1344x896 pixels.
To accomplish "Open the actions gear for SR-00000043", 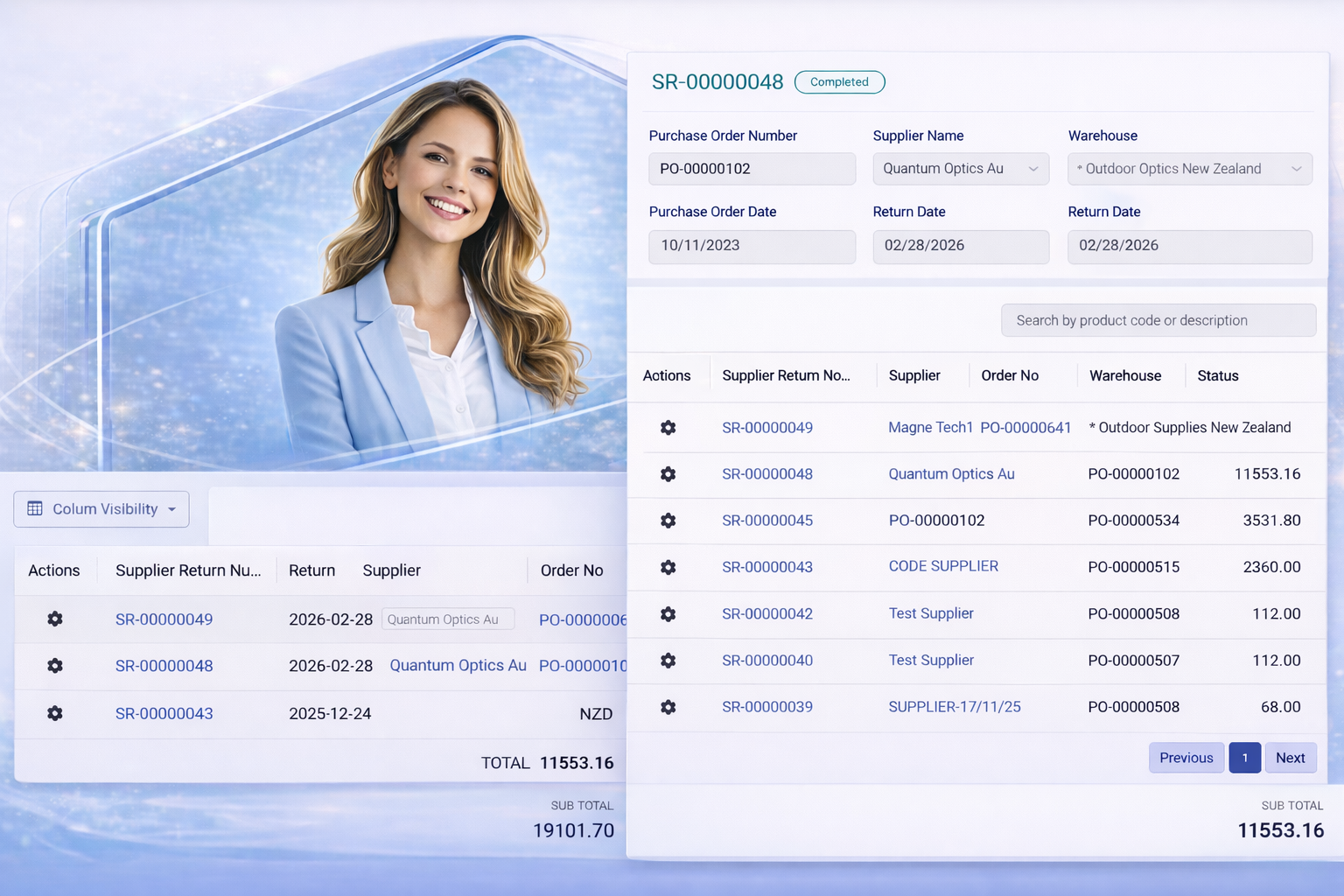I will (668, 567).
